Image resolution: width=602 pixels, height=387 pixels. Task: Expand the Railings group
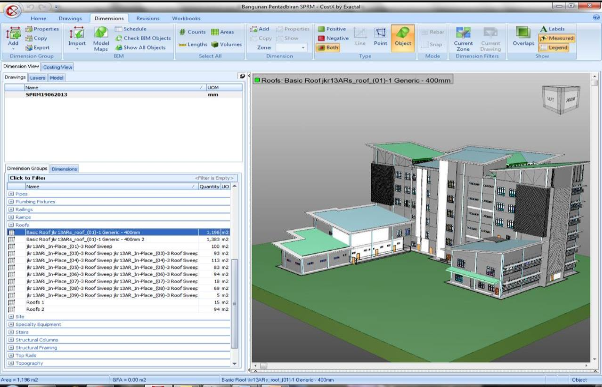click(11, 210)
